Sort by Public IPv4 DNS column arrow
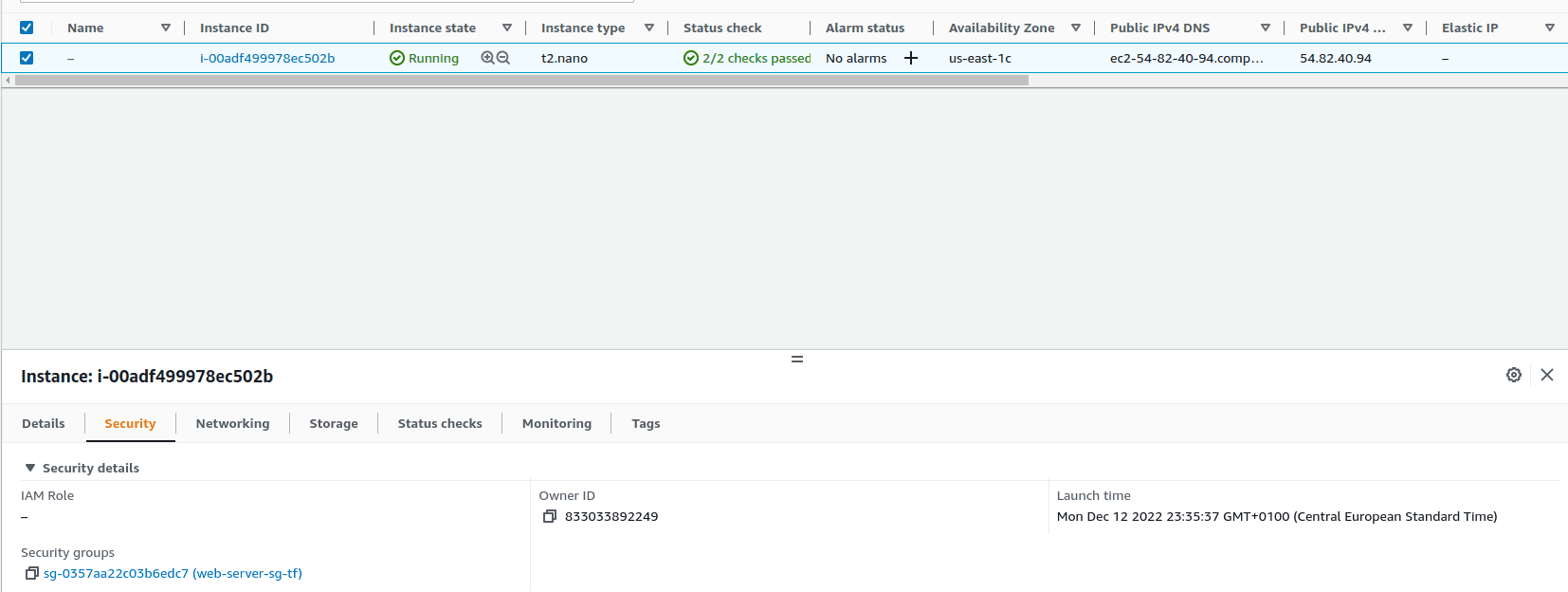Screen dimensions: 1568x592 pyautogui.click(x=1266, y=28)
